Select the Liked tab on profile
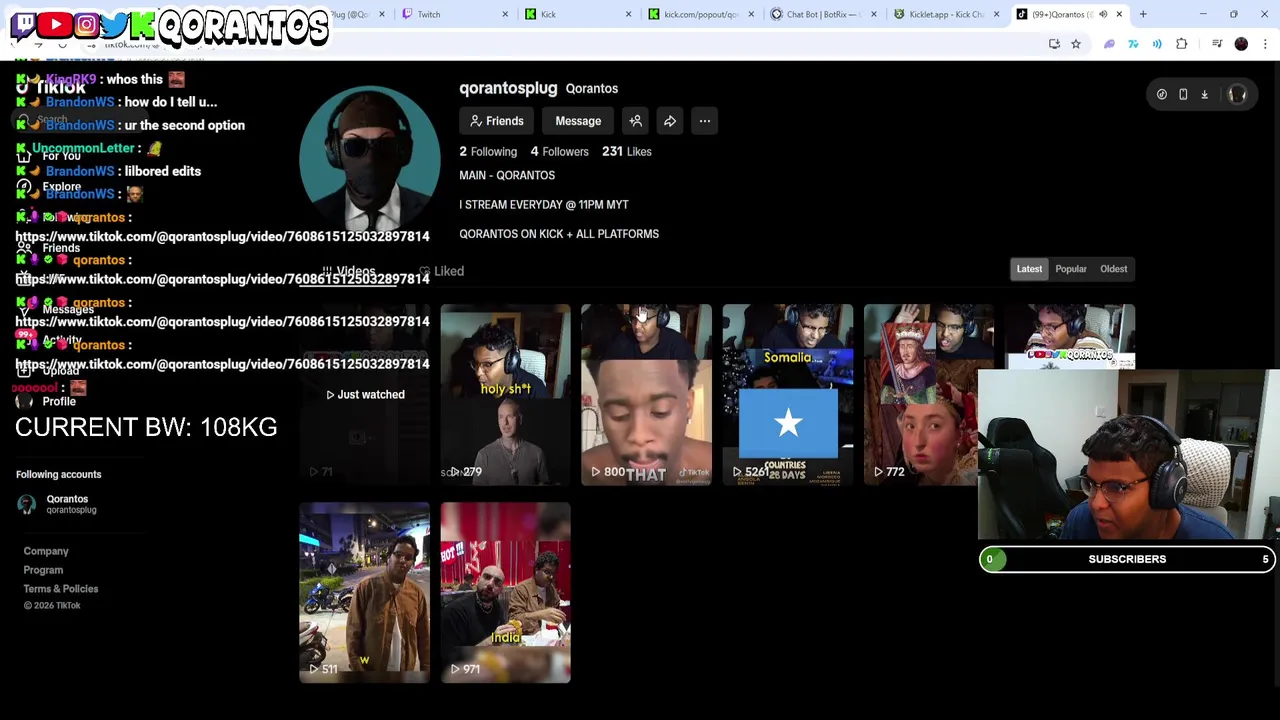This screenshot has height=720, width=1280. [x=441, y=271]
